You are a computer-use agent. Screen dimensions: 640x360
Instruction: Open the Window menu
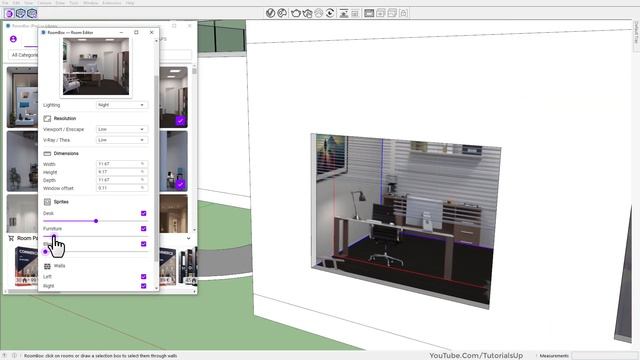tap(91, 3)
